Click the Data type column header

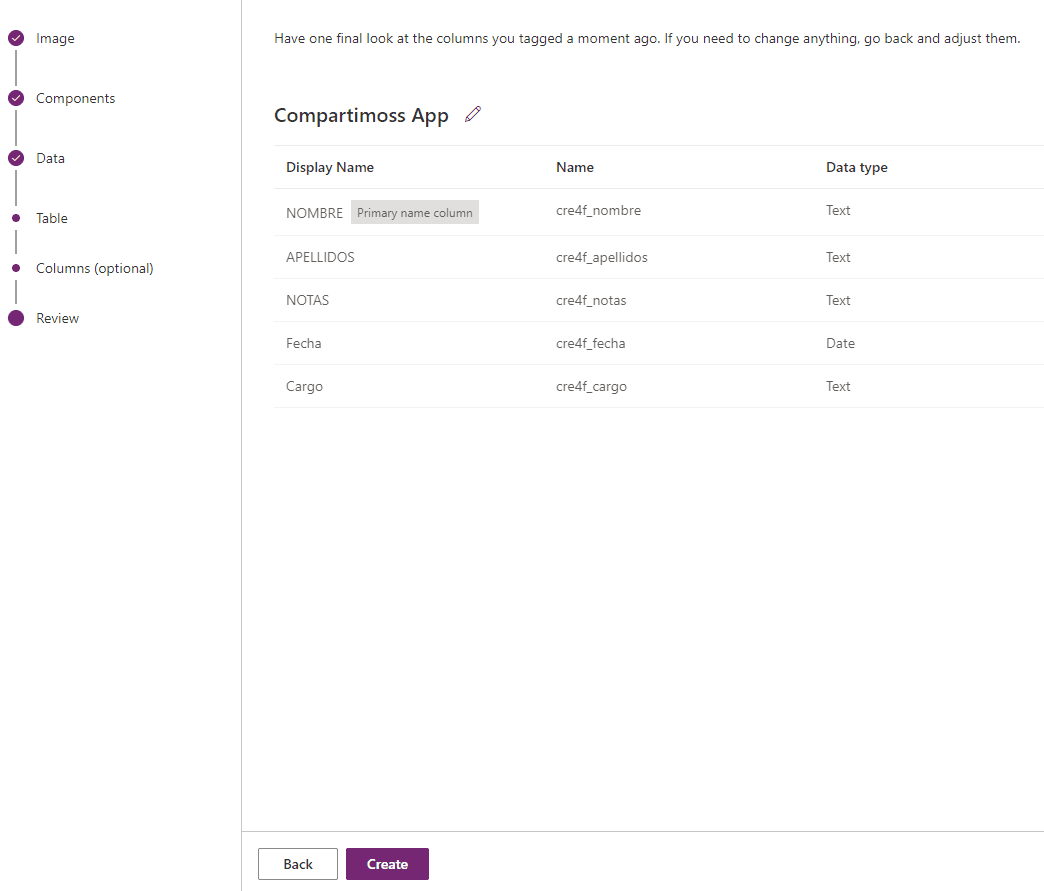coord(856,167)
